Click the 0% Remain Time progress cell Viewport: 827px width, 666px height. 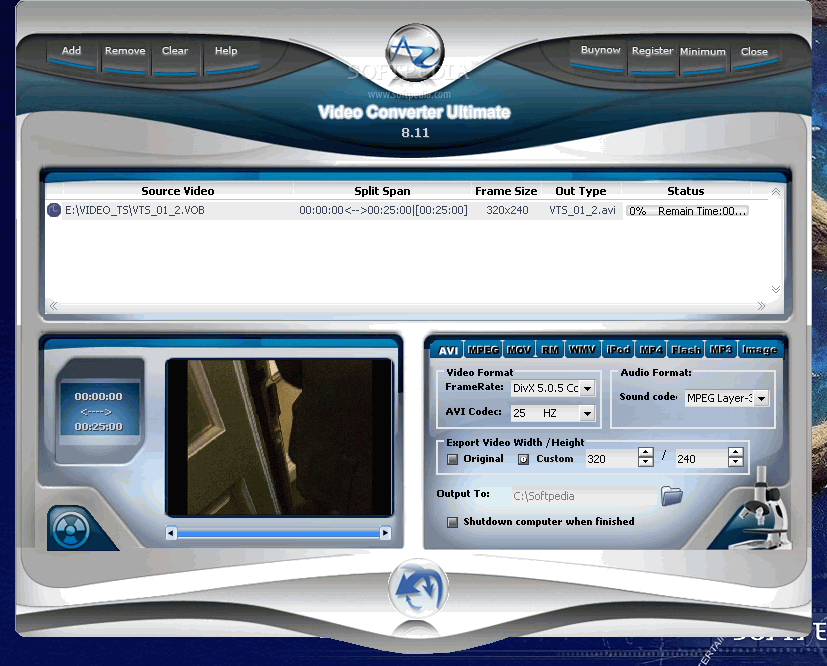click(687, 211)
